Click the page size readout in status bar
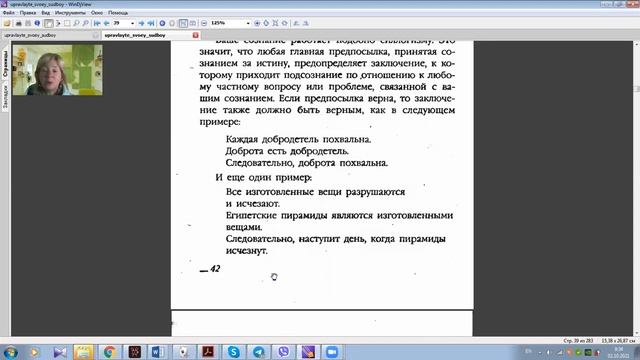 tap(618, 340)
